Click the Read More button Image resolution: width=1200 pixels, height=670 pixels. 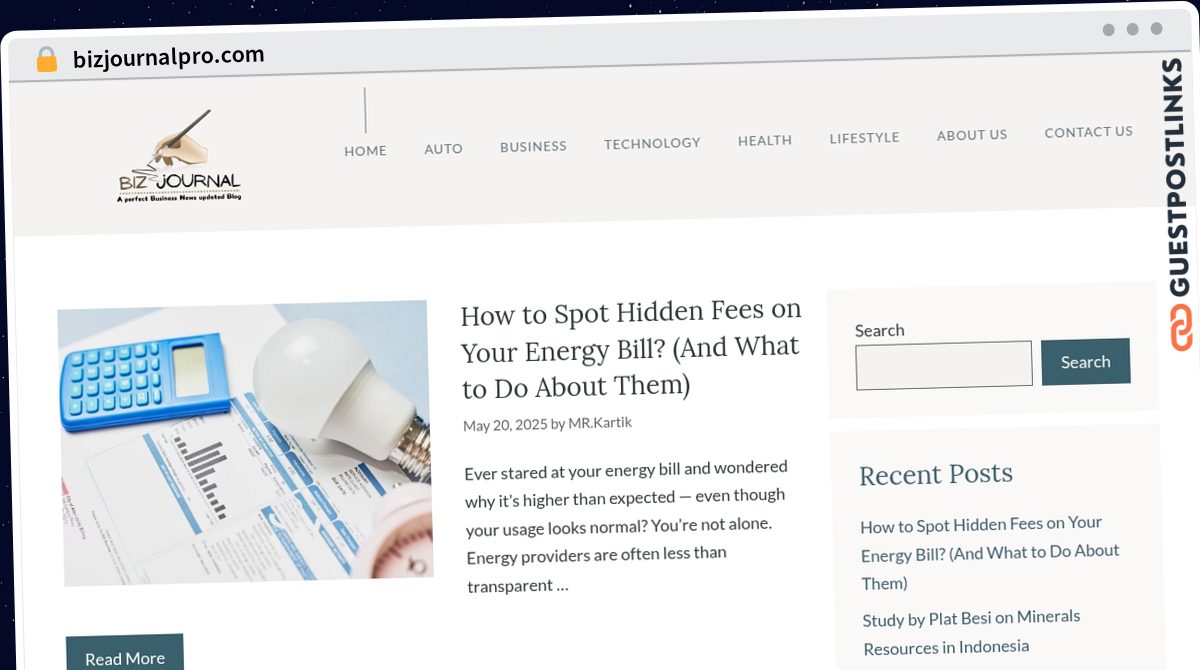(x=125, y=656)
